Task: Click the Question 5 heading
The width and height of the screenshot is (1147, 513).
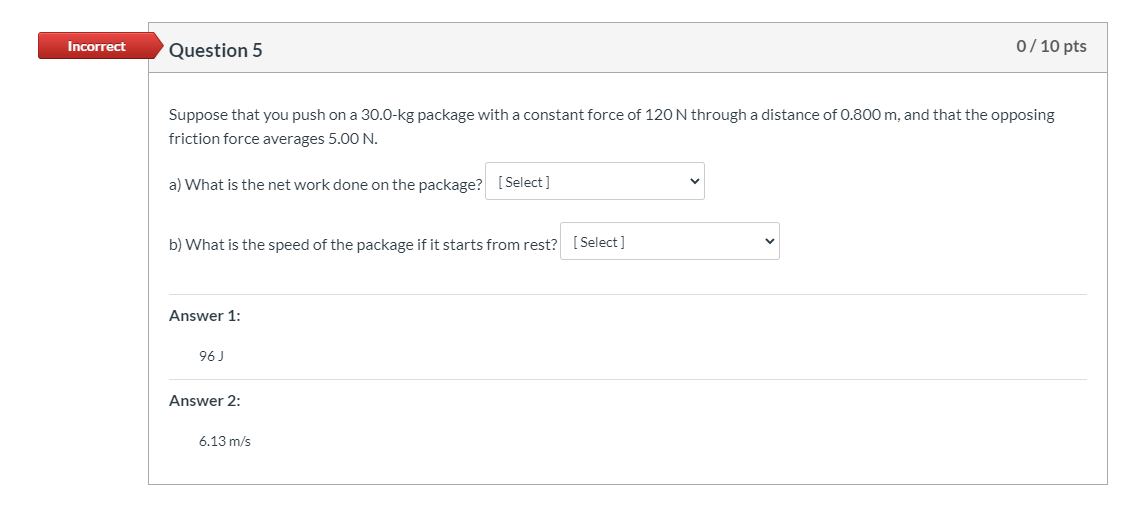Action: tap(216, 50)
